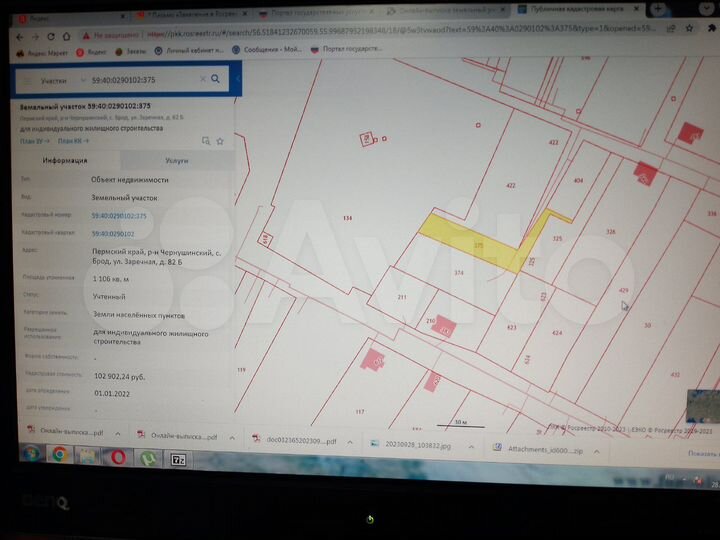Open the Сообщения - Мой bookmark
Image resolution: width=720 pixels, height=540 pixels.
(x=266, y=50)
